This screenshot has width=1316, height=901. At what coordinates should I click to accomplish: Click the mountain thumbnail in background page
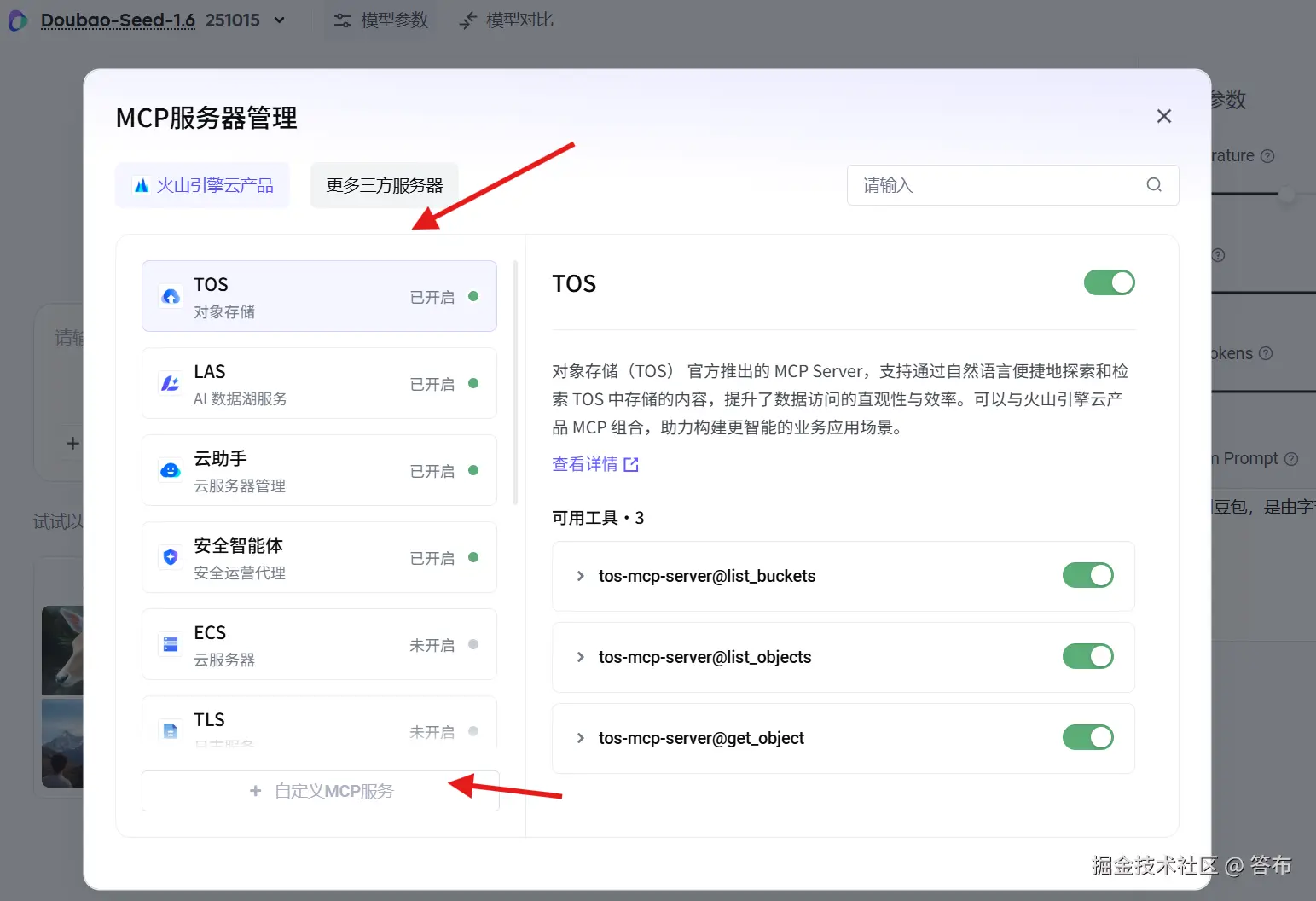(62, 743)
